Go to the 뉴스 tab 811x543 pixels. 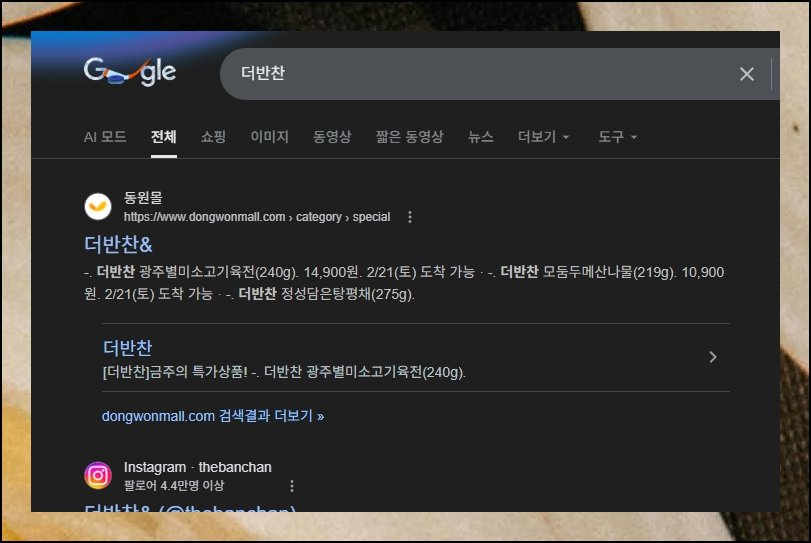pyautogui.click(x=480, y=137)
